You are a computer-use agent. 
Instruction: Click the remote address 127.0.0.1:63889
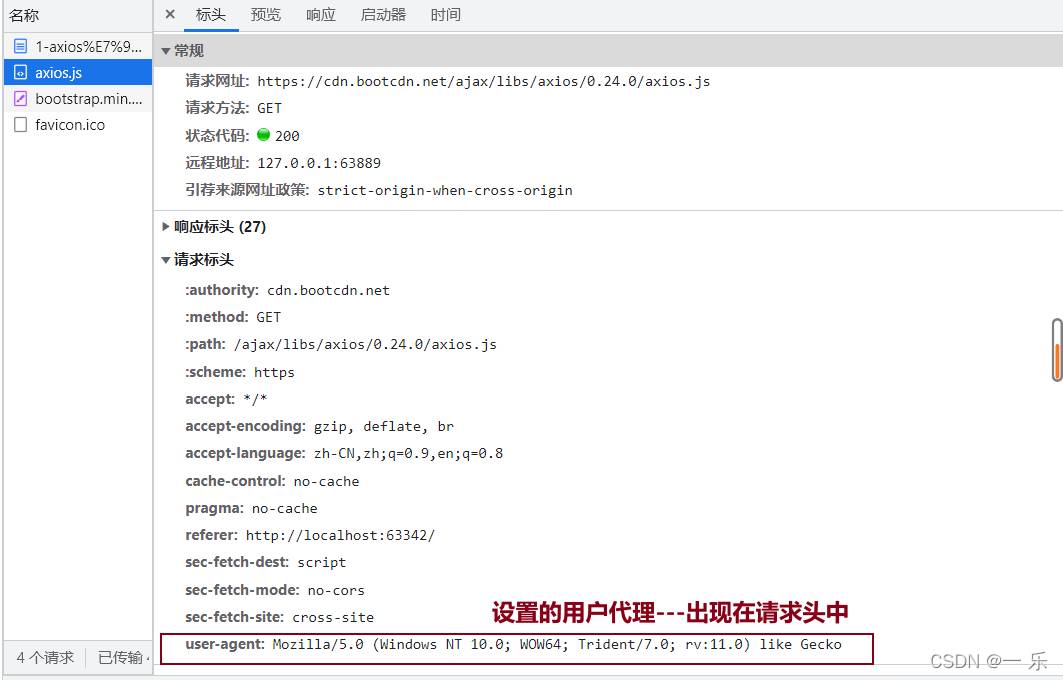[319, 163]
